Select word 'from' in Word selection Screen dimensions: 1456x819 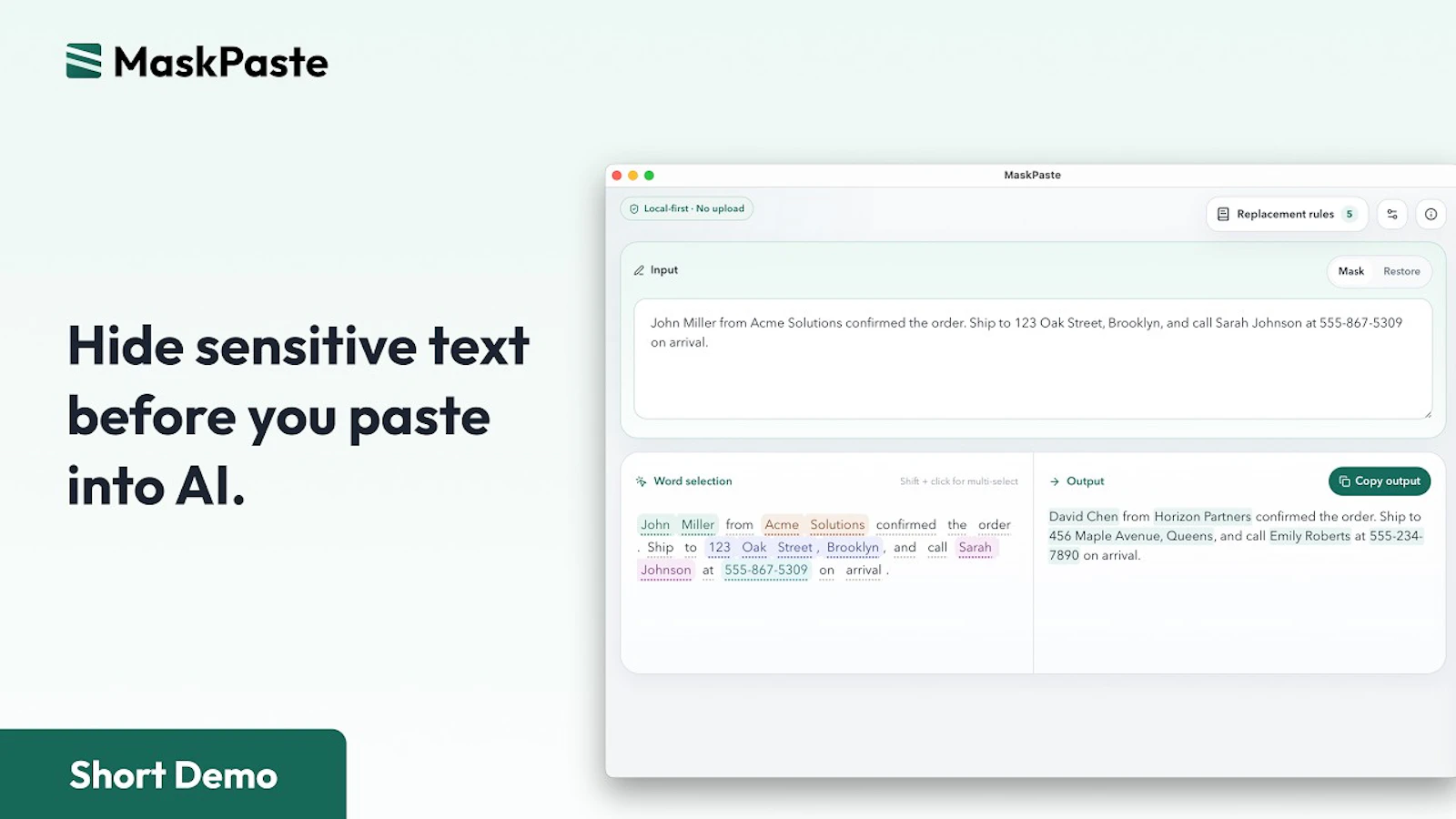739,525
